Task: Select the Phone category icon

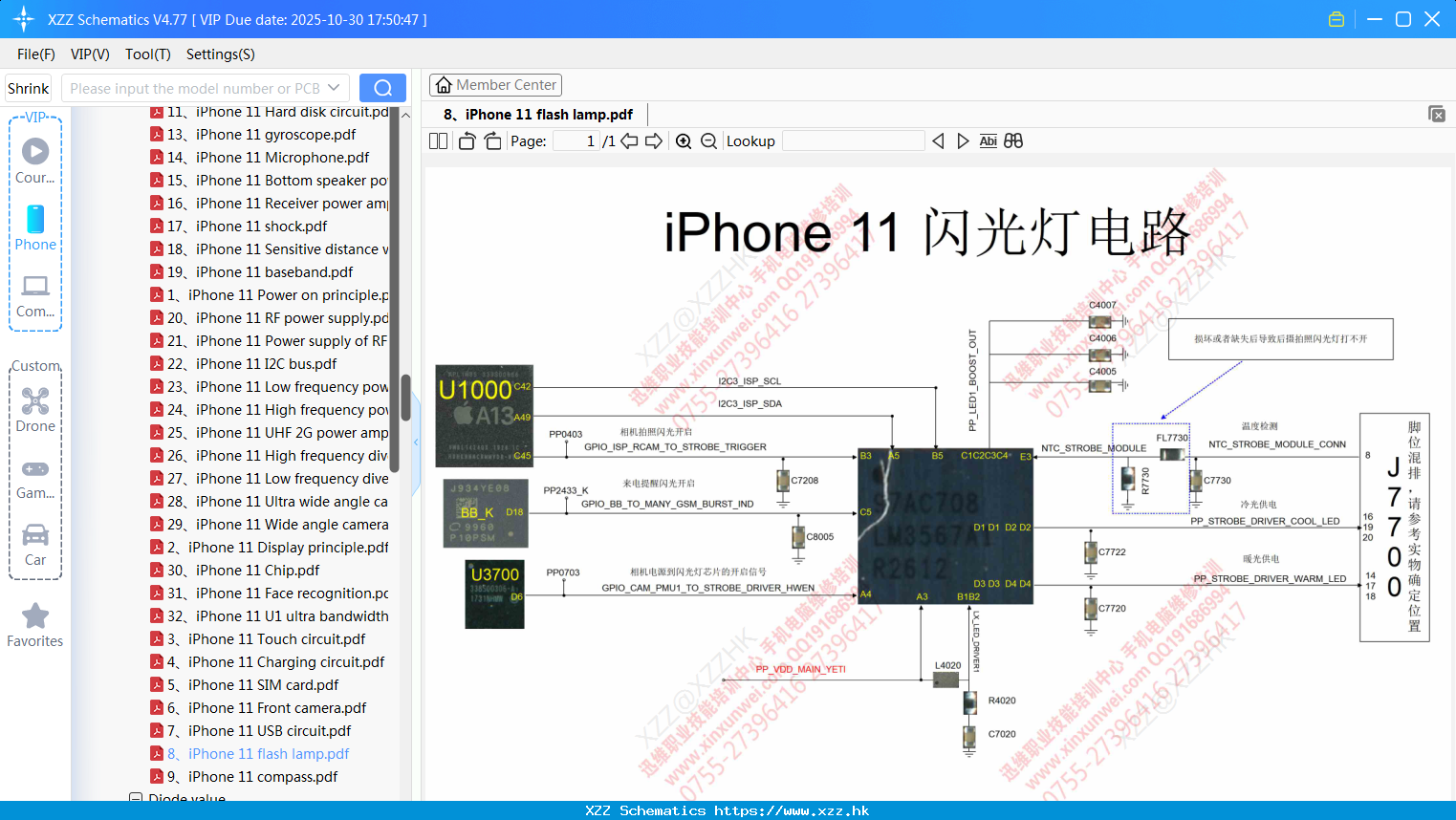Action: coord(35,228)
